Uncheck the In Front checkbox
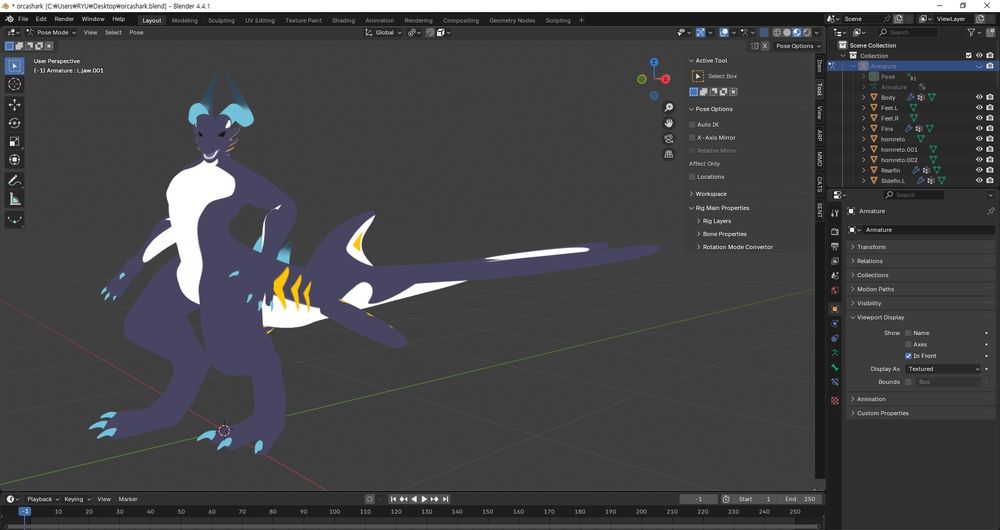 (x=908, y=356)
